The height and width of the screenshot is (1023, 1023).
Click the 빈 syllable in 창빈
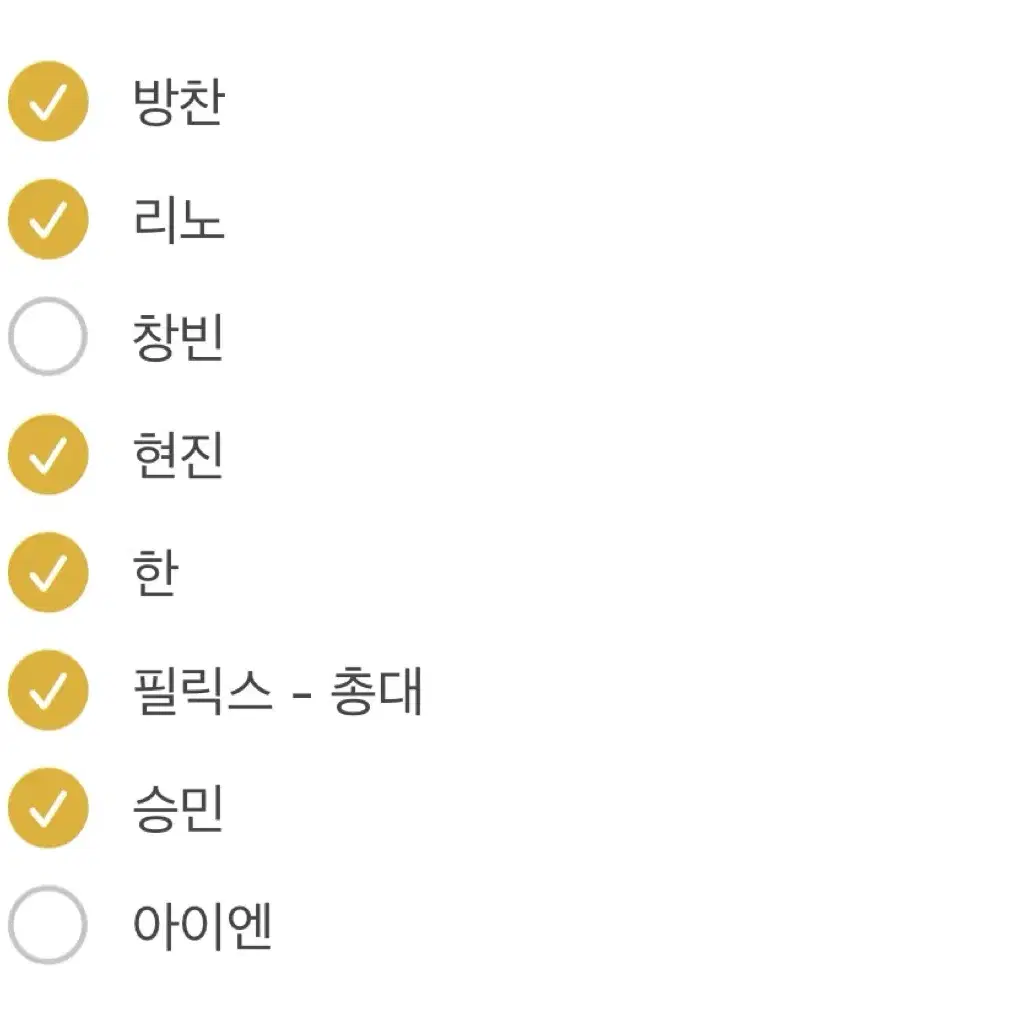coord(202,337)
